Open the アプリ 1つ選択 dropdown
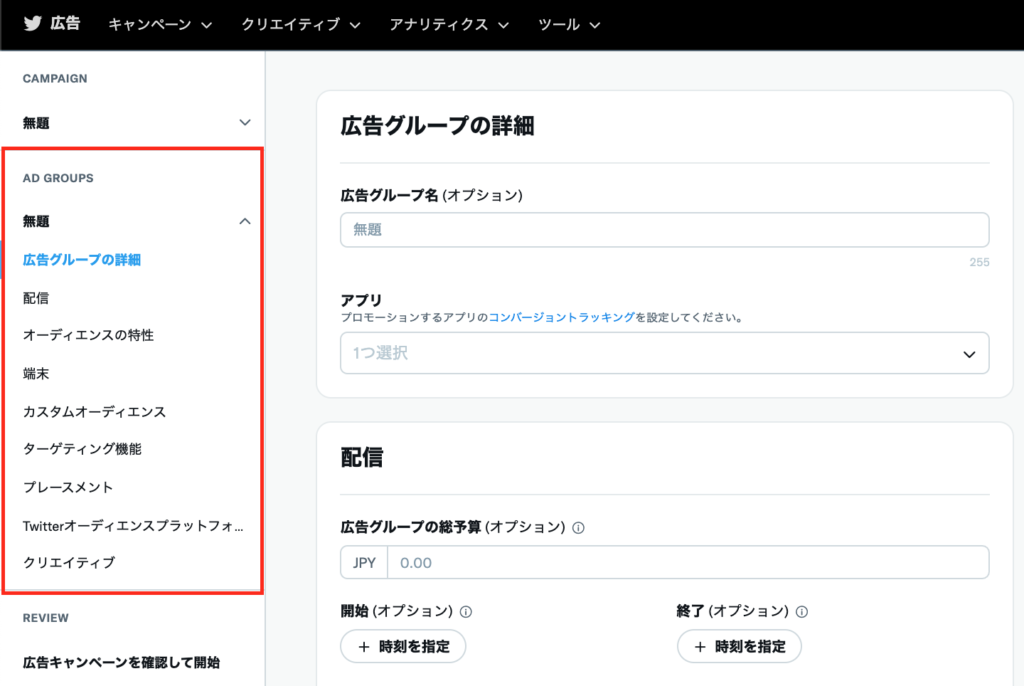This screenshot has width=1024, height=686. tap(664, 354)
